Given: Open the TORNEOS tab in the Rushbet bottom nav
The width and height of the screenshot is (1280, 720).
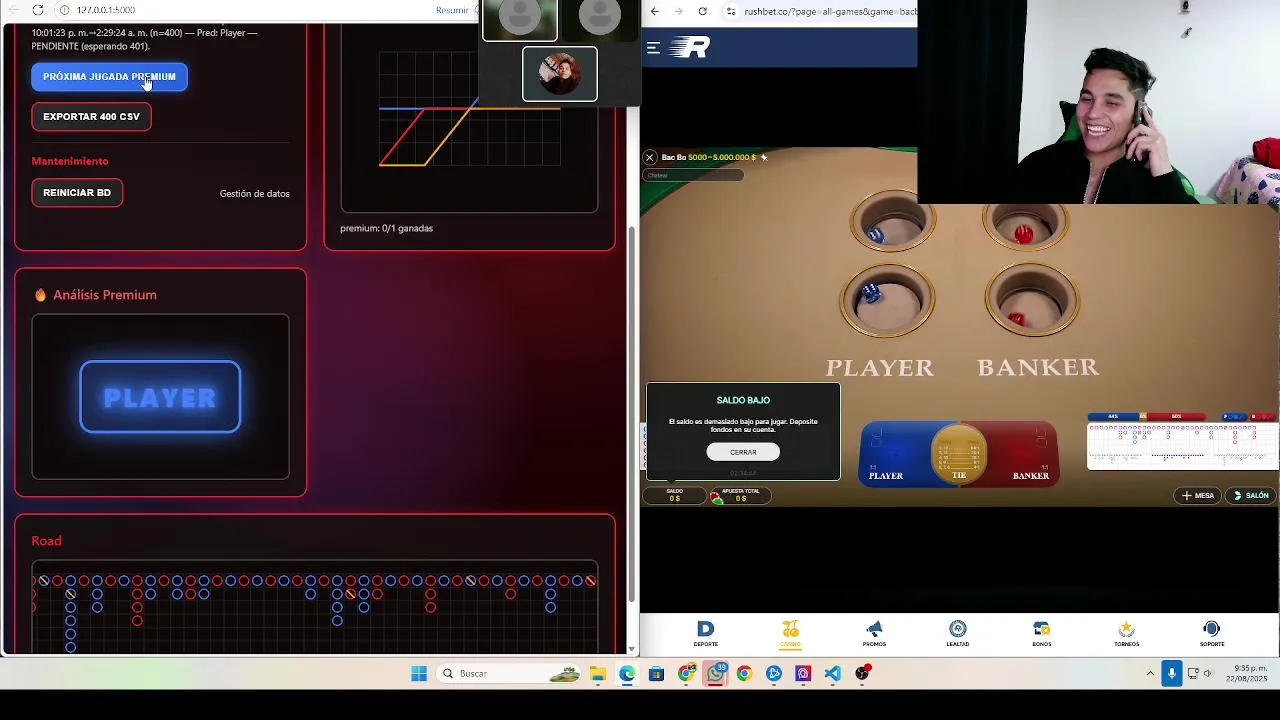Looking at the screenshot, I should coord(1126,633).
